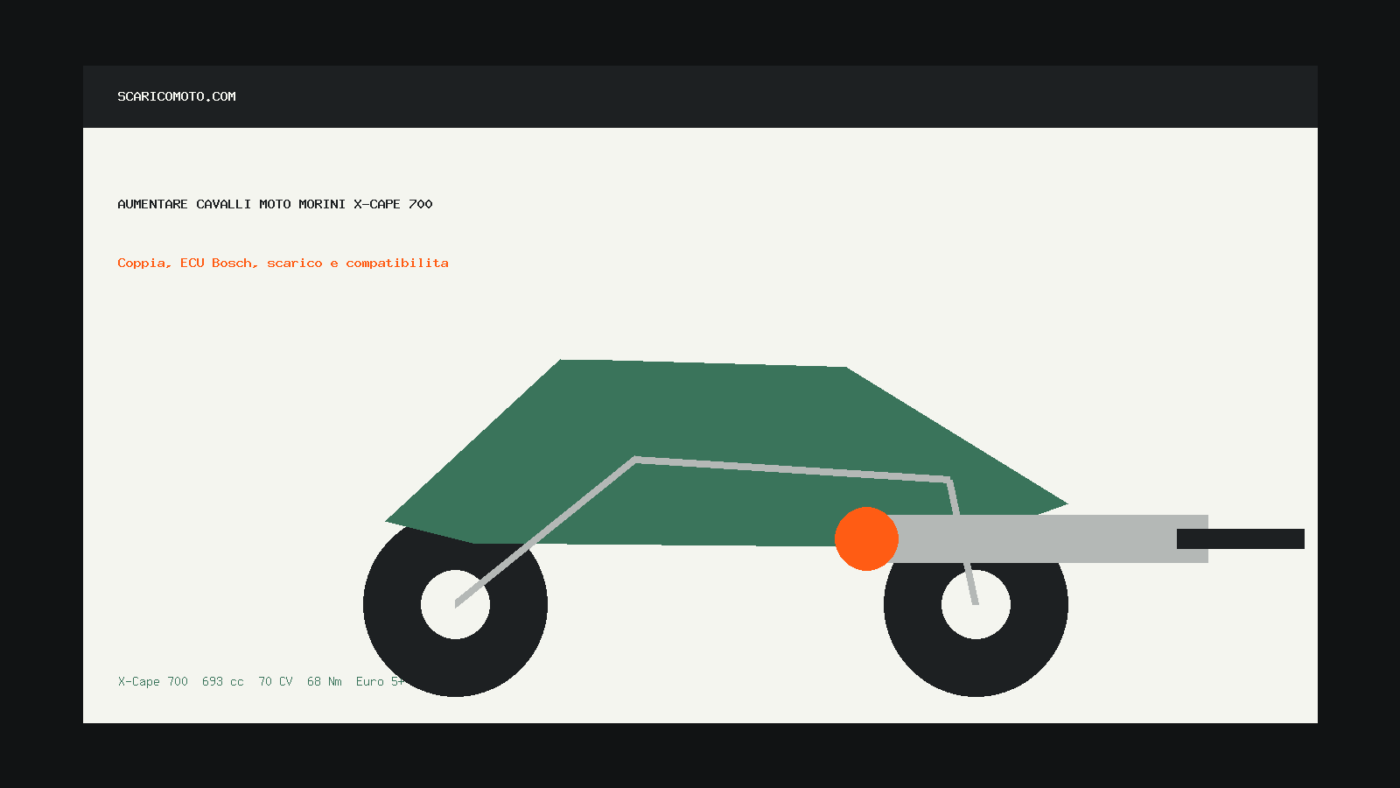
Task: Click the SCARICOMOTO.COM site name
Action: pyautogui.click(x=177, y=97)
